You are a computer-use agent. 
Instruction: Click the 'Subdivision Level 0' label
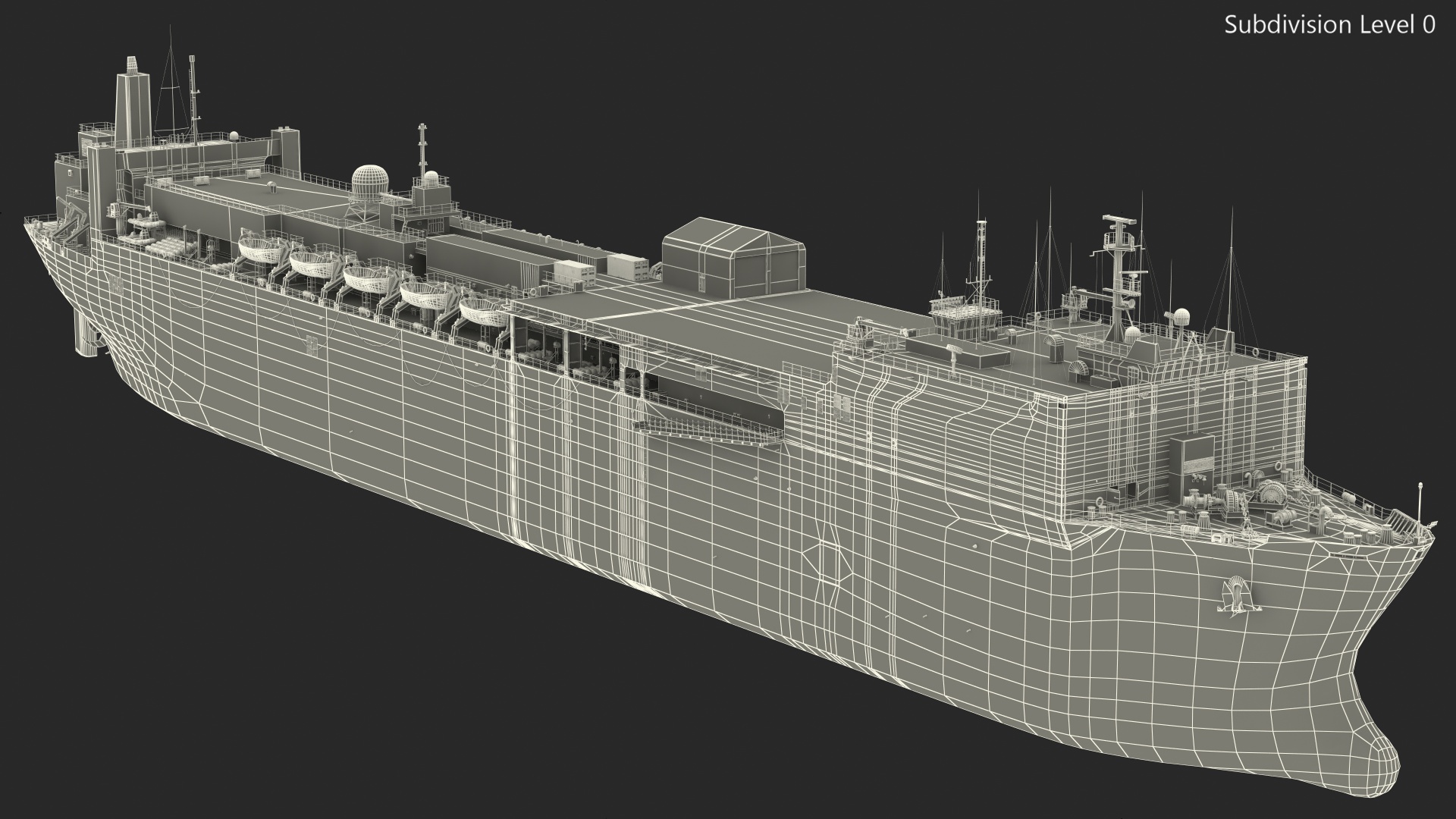point(1330,25)
